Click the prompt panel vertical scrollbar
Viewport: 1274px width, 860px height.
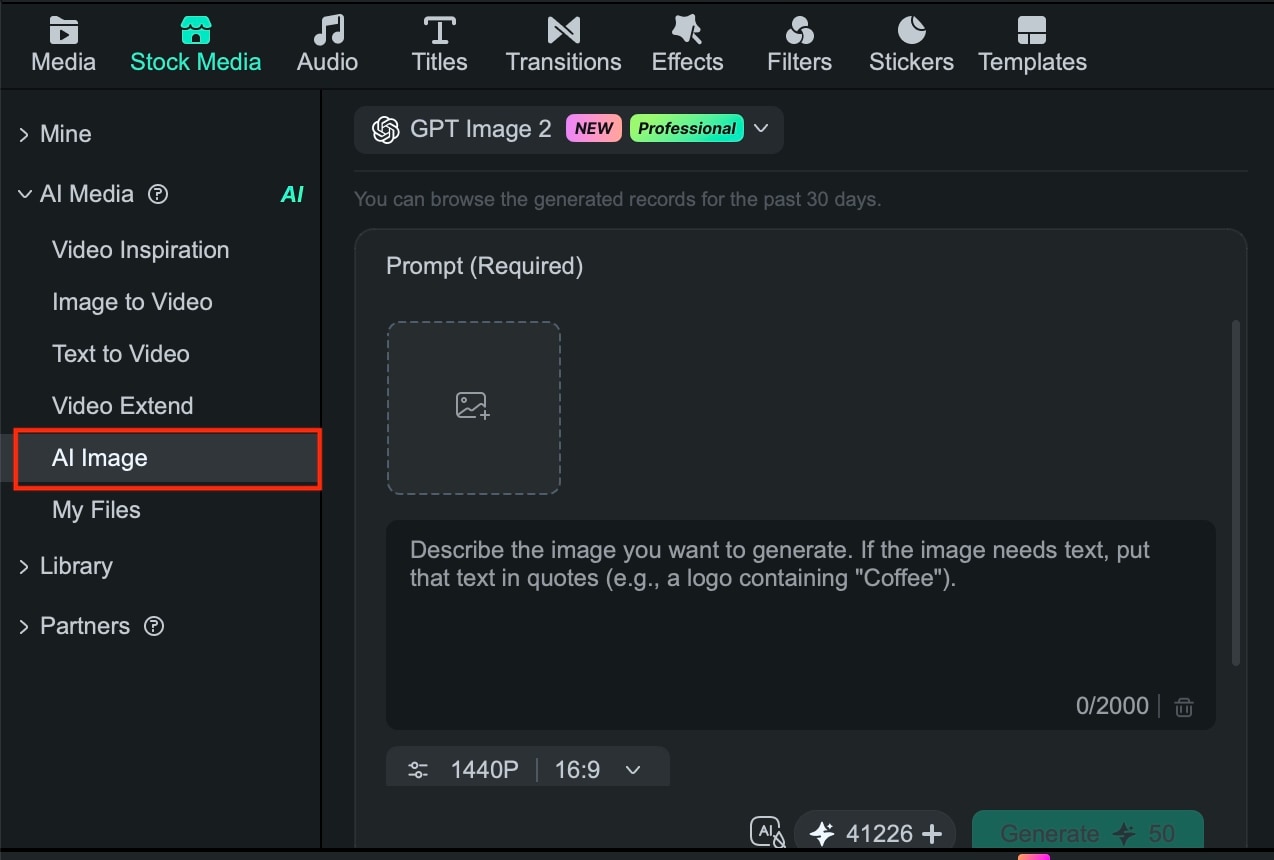tap(1236, 493)
